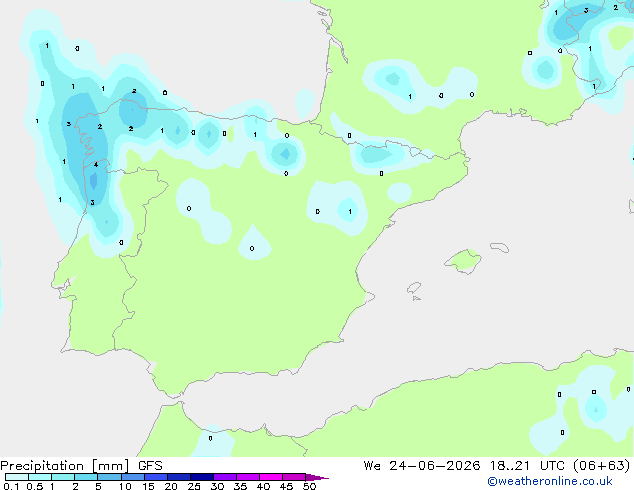The width and height of the screenshot is (634, 490).
Task: Click the '(06+63)' forecast run text
Action: click(x=602, y=466)
